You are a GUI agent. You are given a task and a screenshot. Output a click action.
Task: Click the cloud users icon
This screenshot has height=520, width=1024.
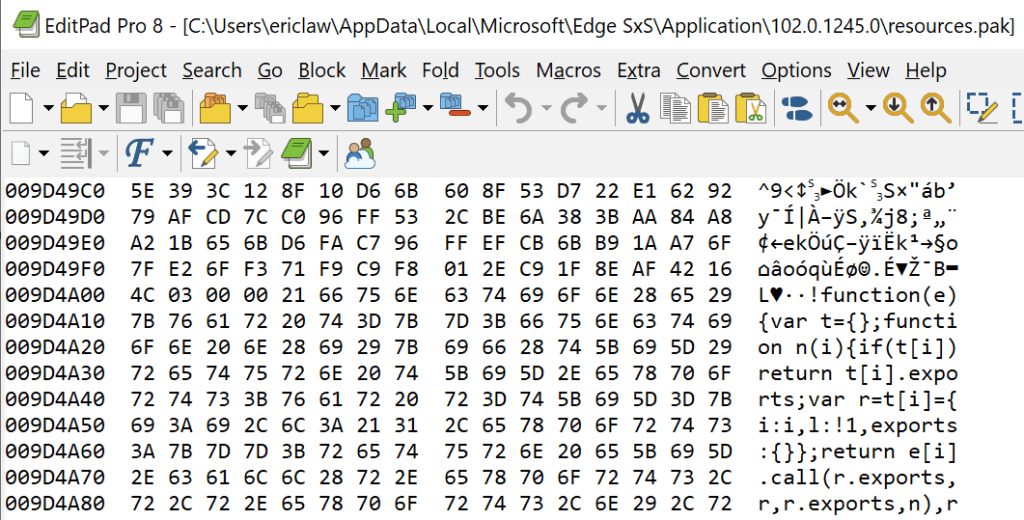pos(359,154)
